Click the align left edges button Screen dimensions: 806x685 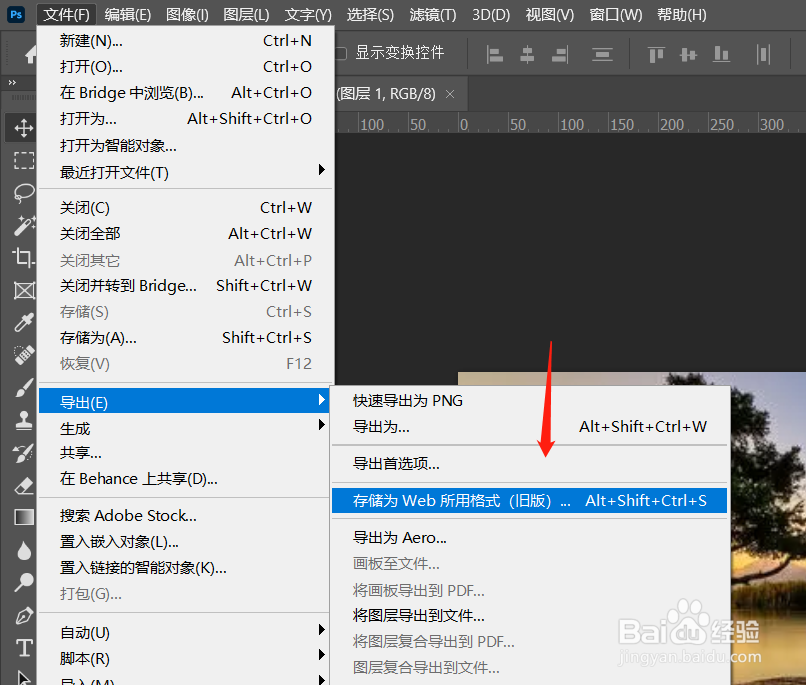point(495,54)
